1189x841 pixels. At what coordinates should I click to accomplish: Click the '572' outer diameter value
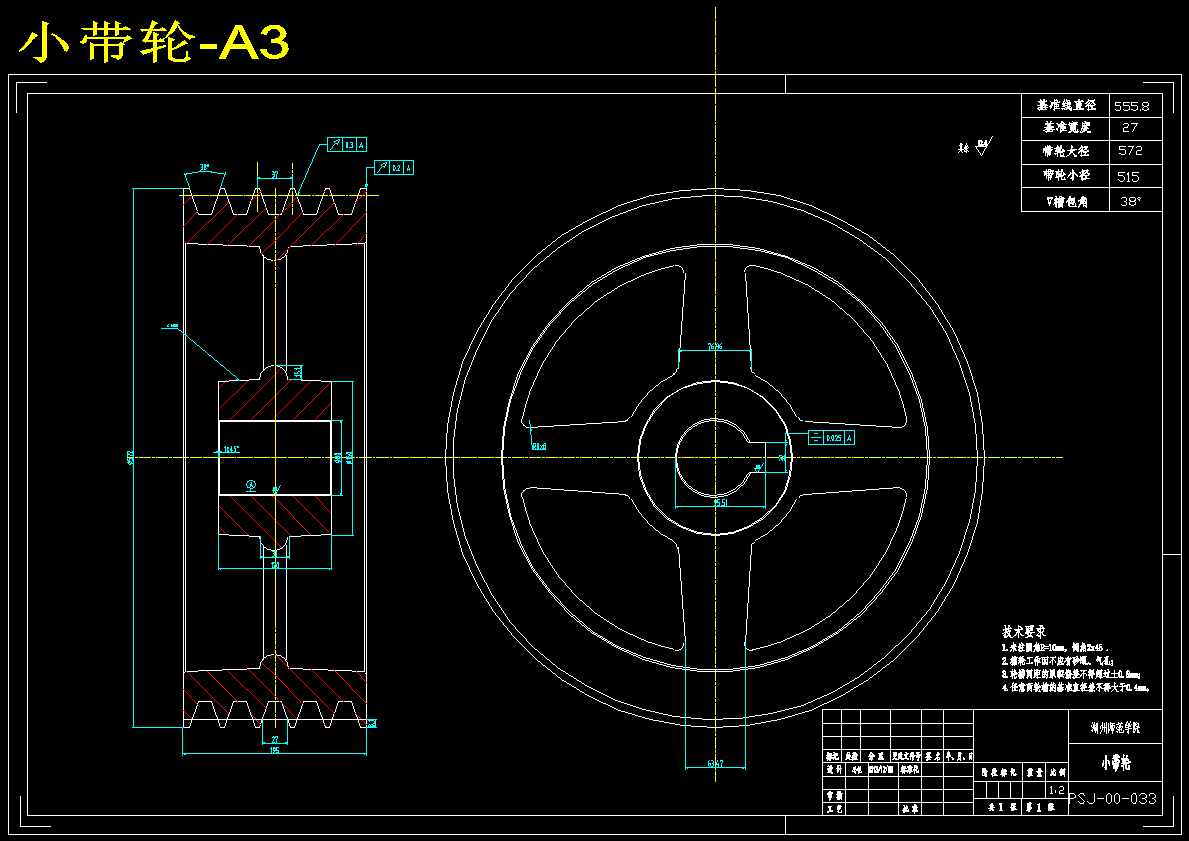(1130, 151)
